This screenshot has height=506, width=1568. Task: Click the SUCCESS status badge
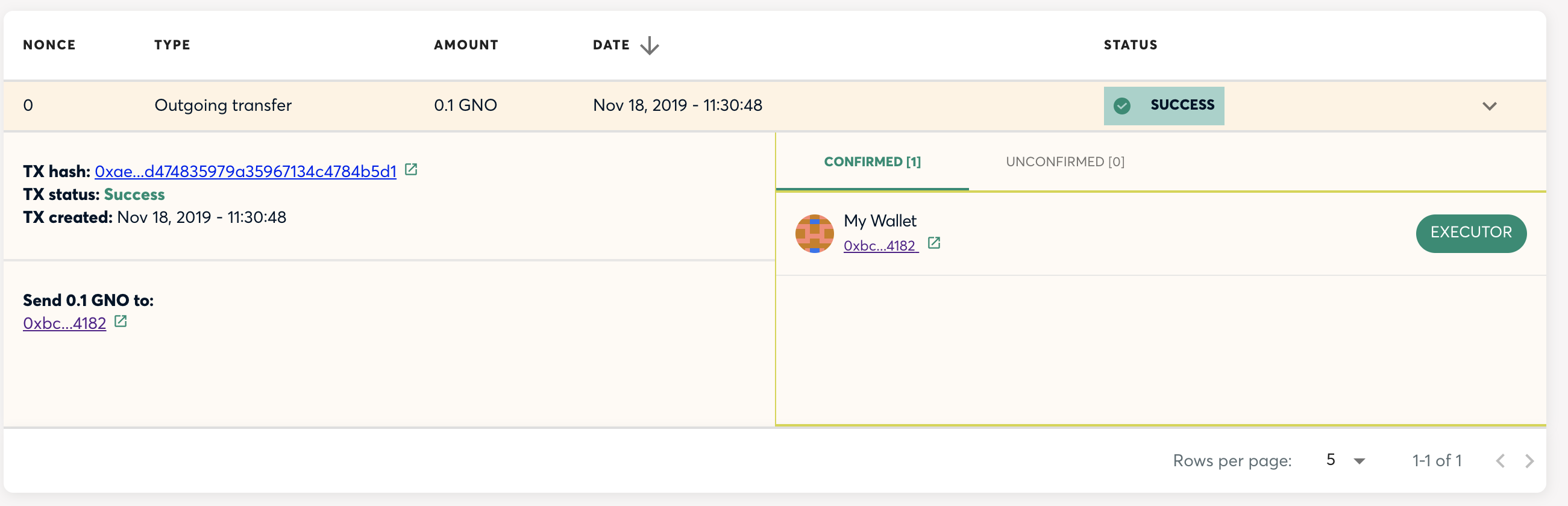coord(1163,105)
